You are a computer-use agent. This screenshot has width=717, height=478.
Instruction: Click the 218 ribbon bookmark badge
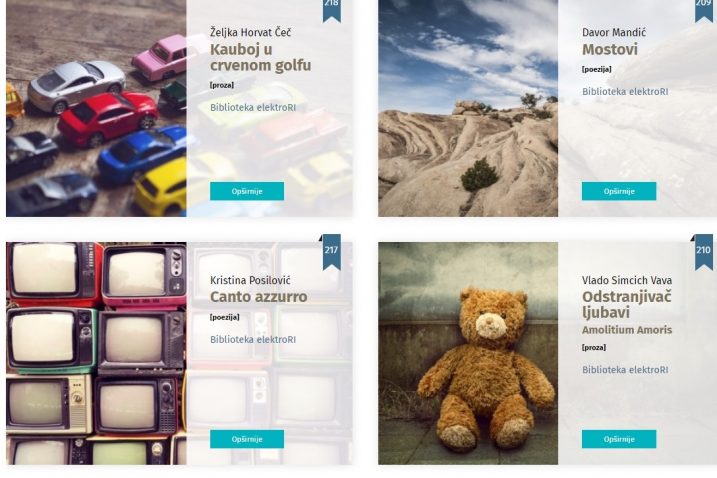pyautogui.click(x=332, y=9)
